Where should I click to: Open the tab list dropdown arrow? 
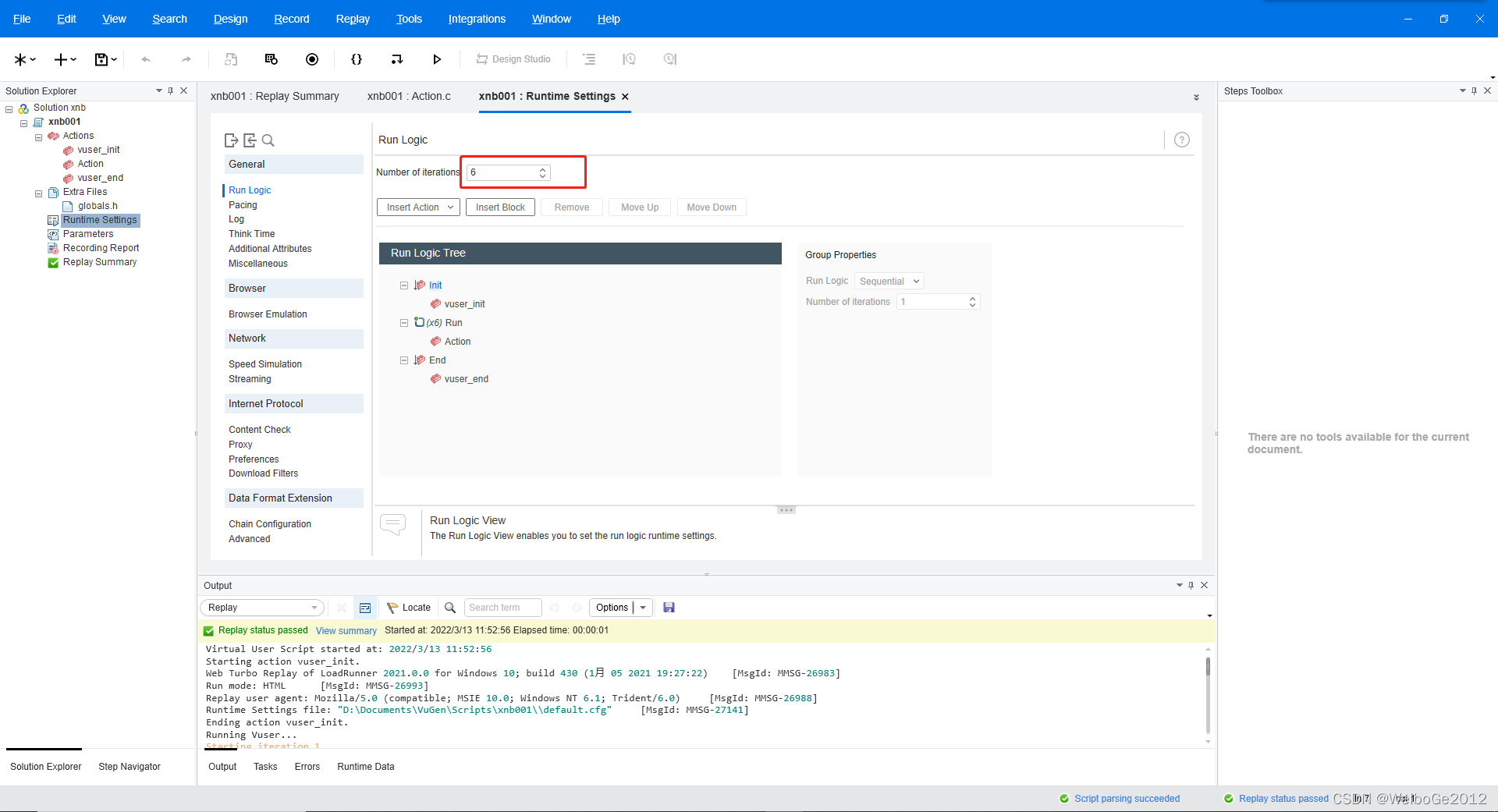(x=1196, y=98)
